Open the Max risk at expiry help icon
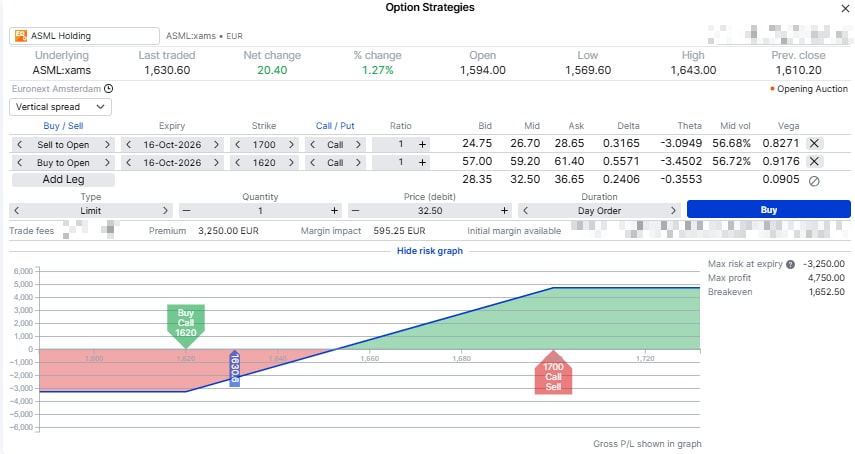855x454 pixels. click(790, 264)
